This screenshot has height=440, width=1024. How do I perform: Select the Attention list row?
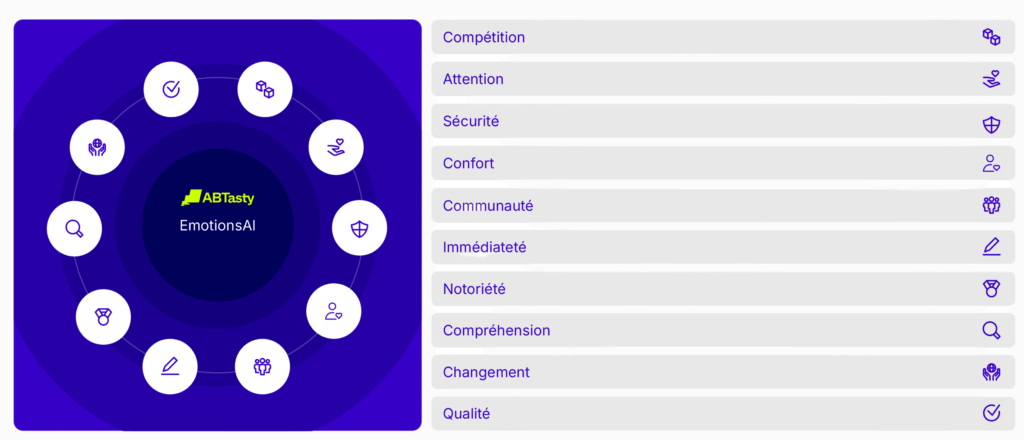(723, 79)
